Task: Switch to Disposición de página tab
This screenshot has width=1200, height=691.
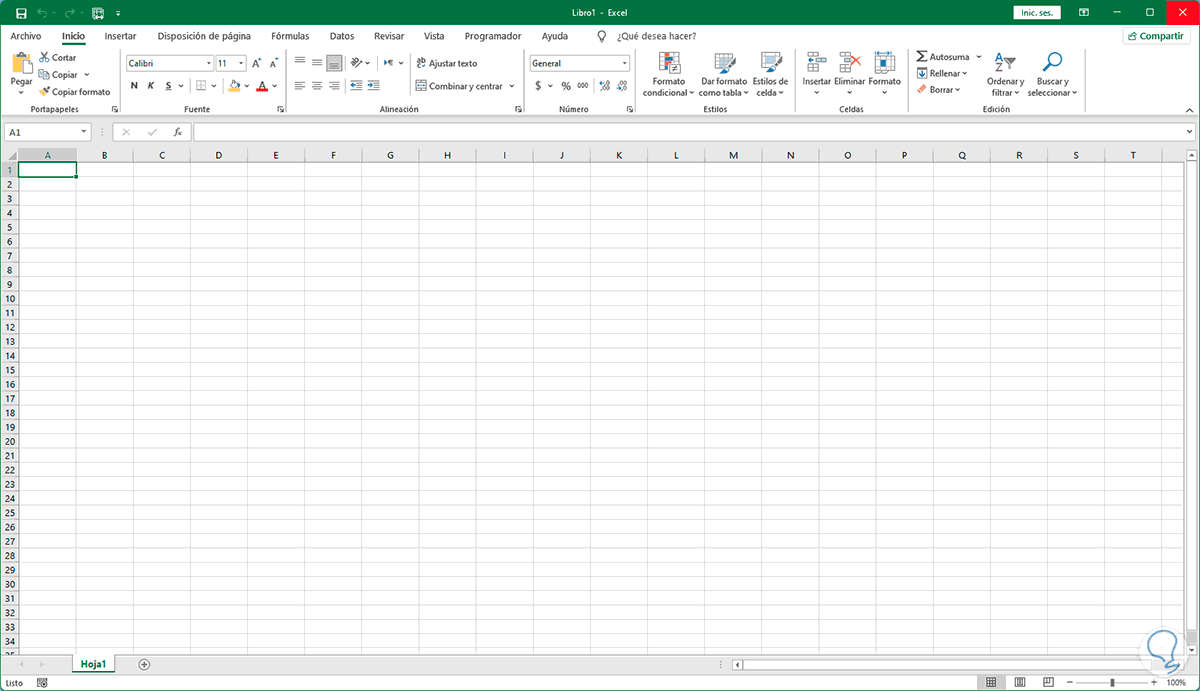Action: 204,36
